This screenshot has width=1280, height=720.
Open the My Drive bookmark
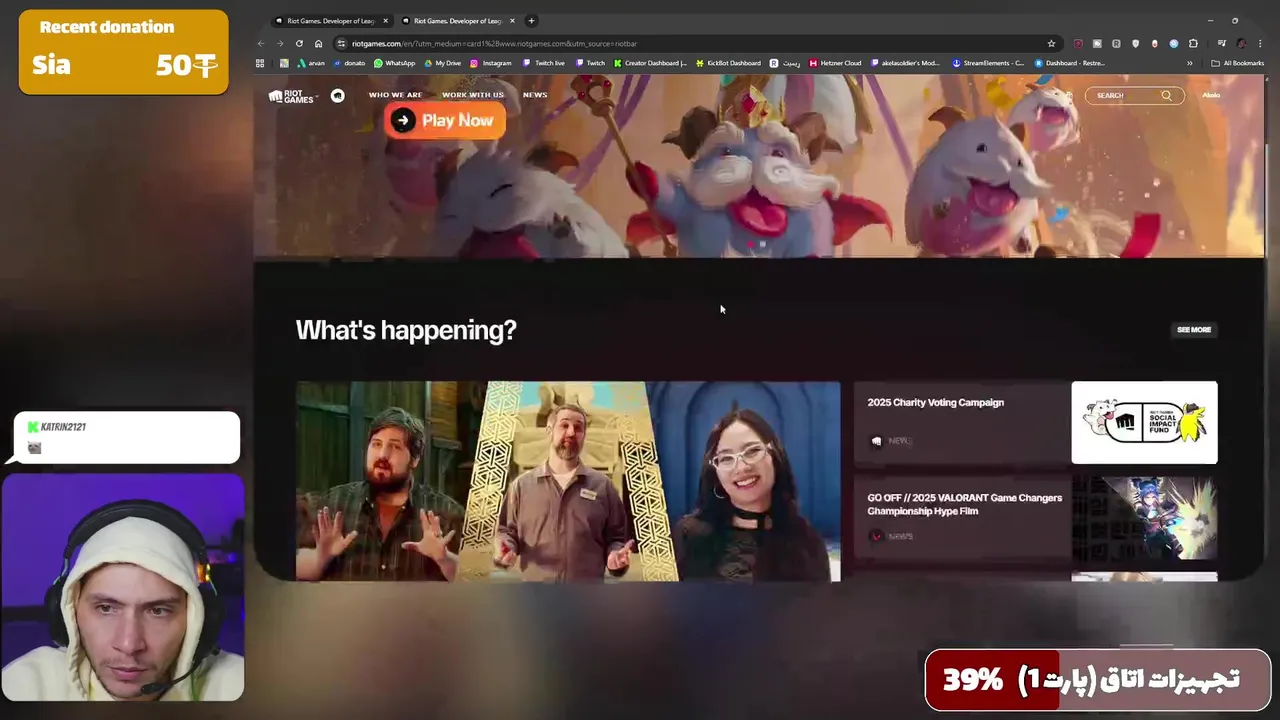point(442,63)
